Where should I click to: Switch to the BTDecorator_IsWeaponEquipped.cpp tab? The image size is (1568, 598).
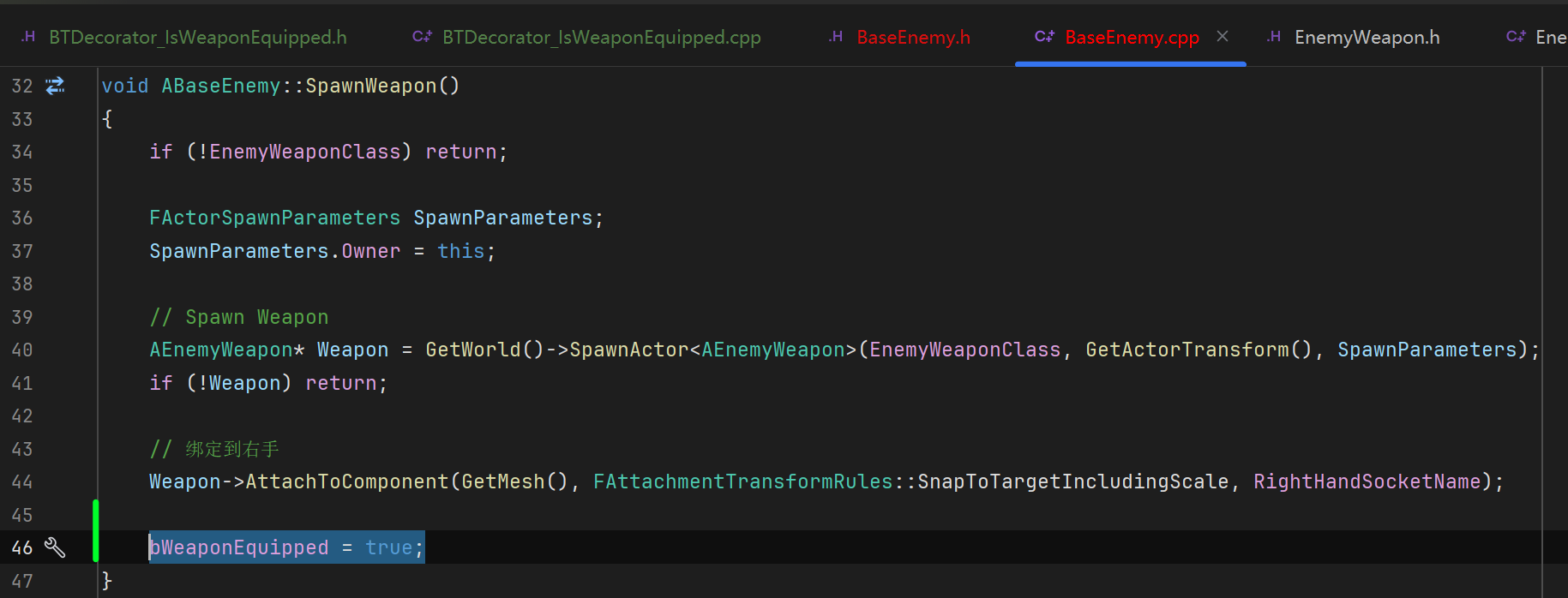pos(601,38)
